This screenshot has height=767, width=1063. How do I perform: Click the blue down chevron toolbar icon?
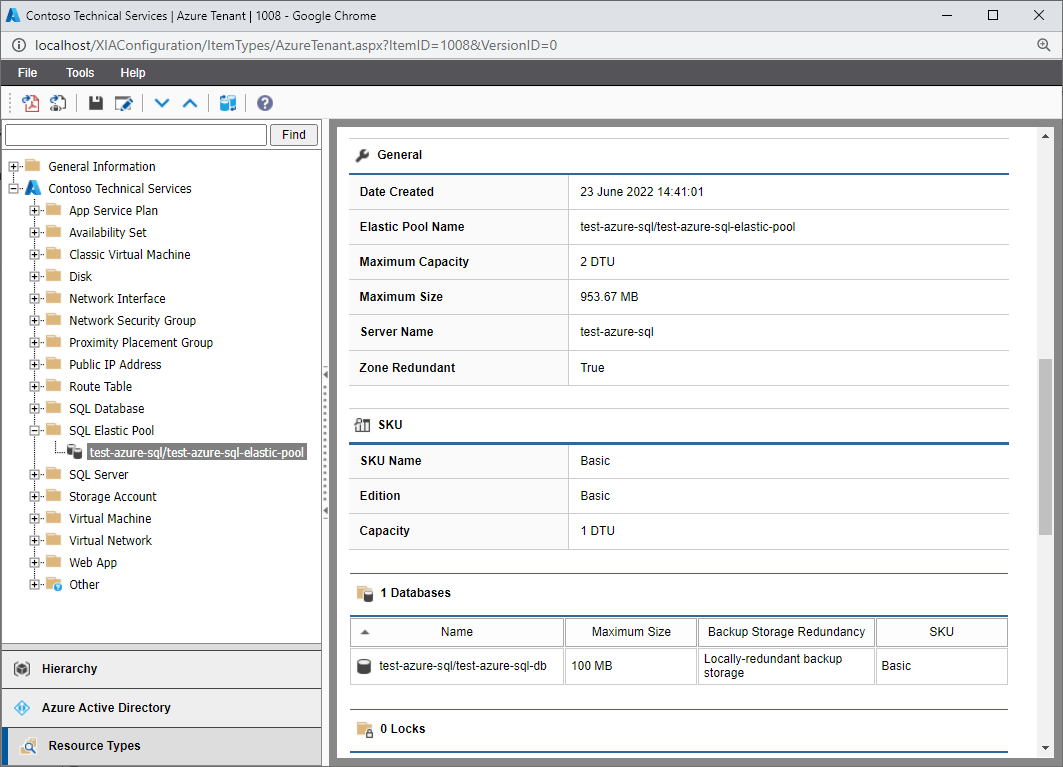162,103
